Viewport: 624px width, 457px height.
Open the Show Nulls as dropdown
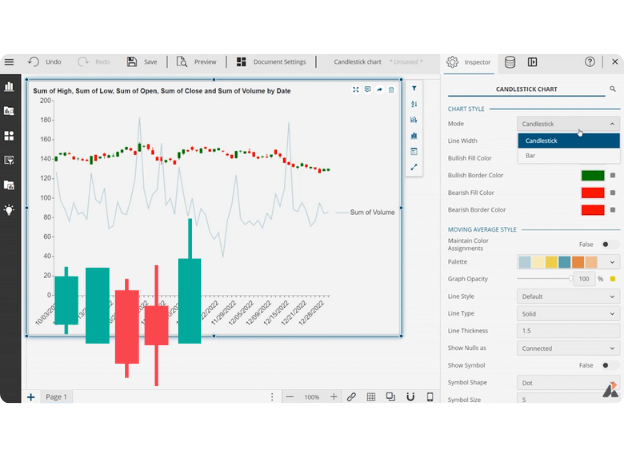click(x=568, y=348)
